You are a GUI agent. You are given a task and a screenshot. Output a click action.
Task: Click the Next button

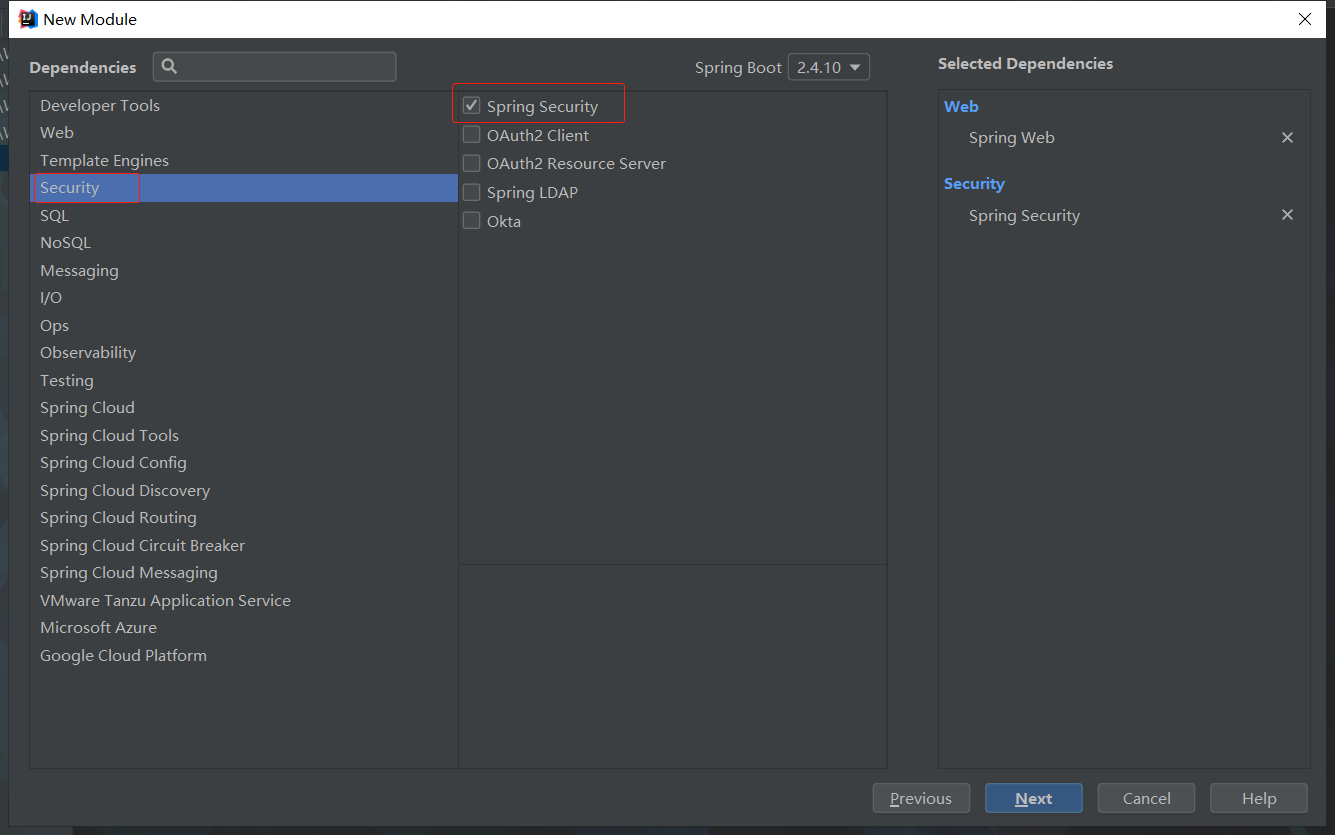click(x=1034, y=798)
